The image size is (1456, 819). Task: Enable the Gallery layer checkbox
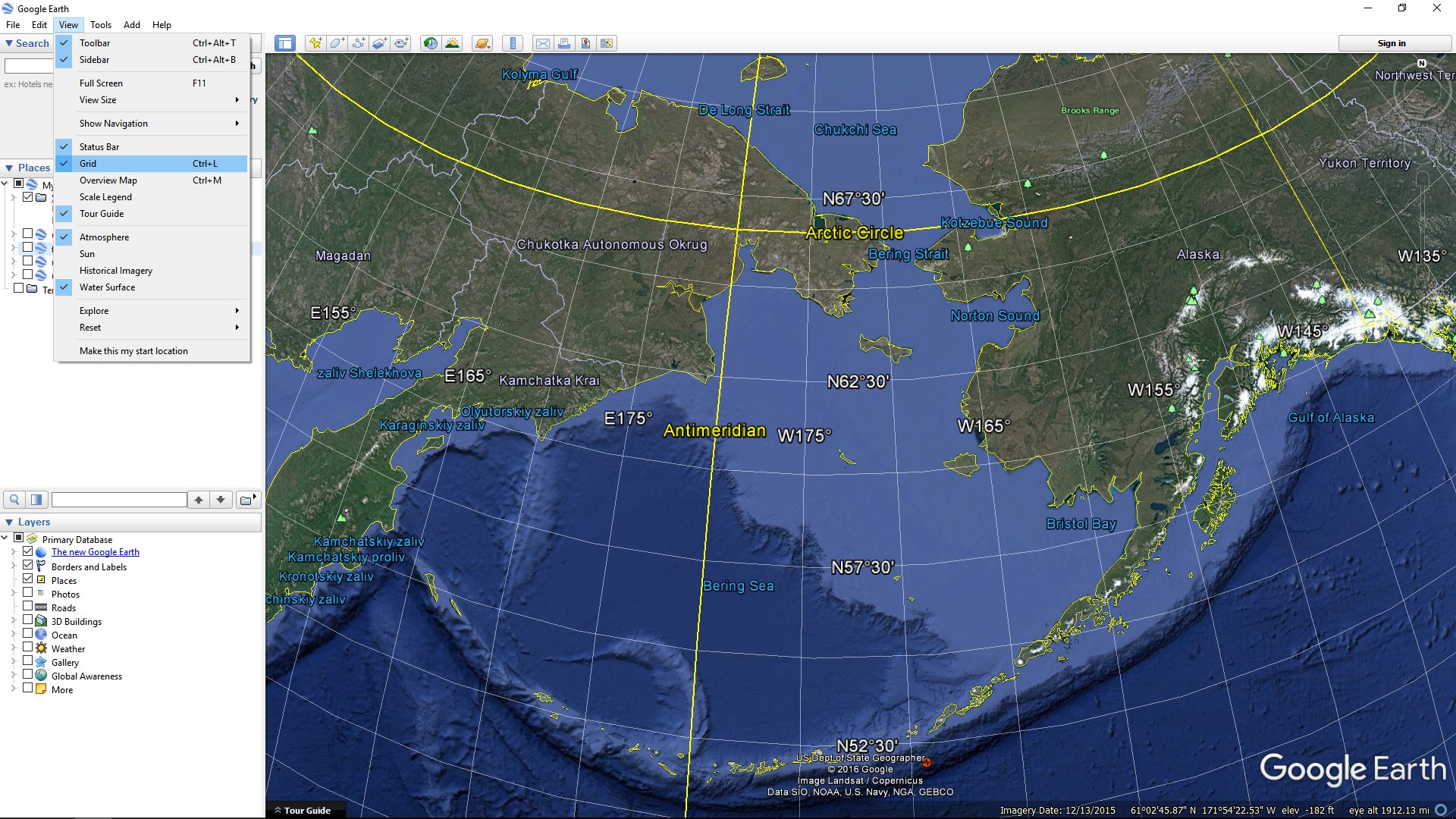click(28, 661)
